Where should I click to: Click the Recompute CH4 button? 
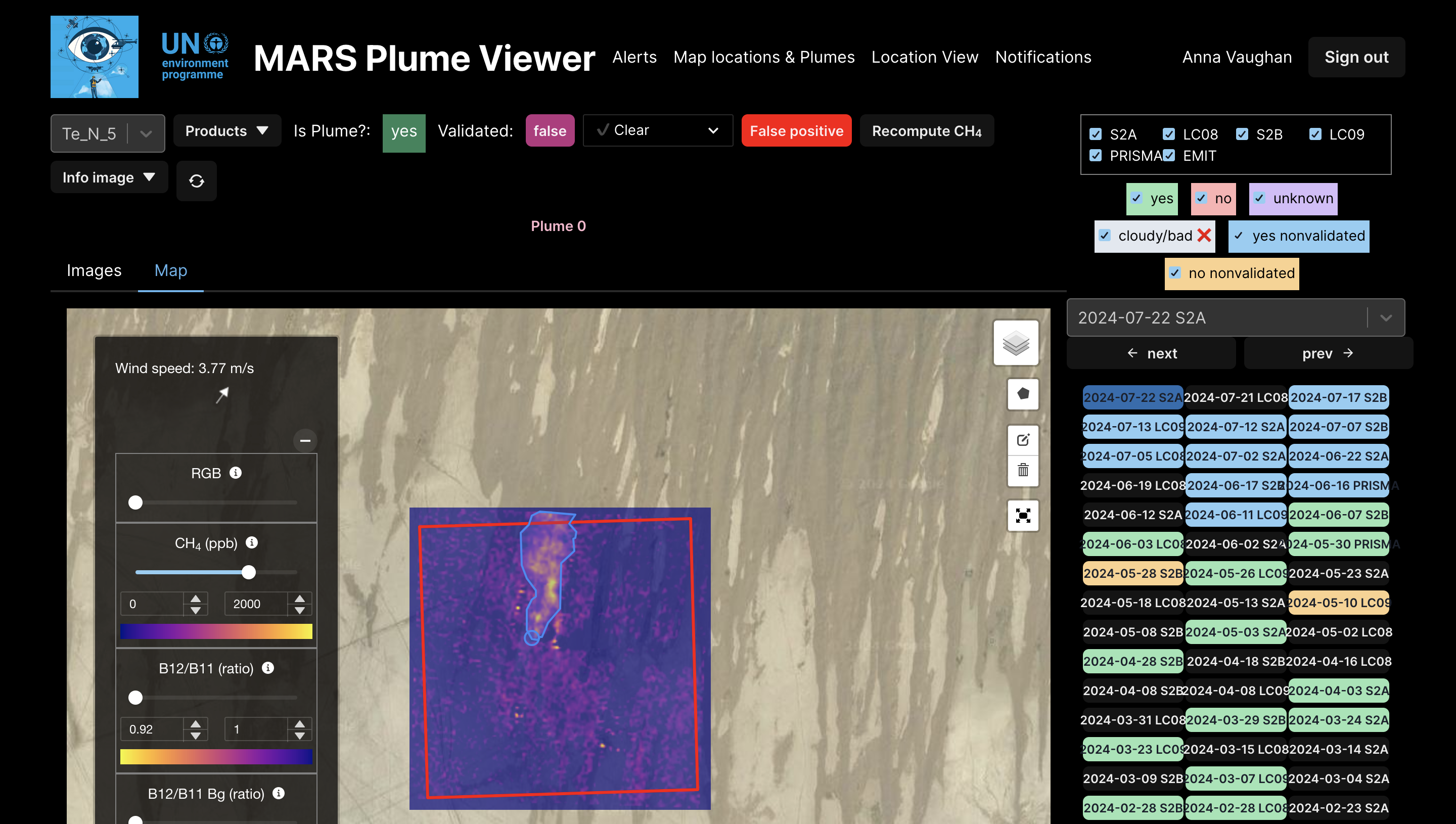(x=926, y=131)
